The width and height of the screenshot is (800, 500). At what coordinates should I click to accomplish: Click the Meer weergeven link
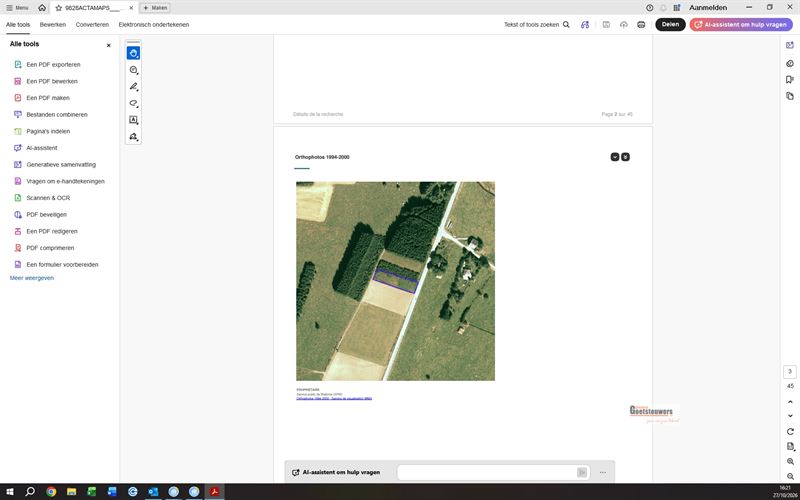point(32,278)
